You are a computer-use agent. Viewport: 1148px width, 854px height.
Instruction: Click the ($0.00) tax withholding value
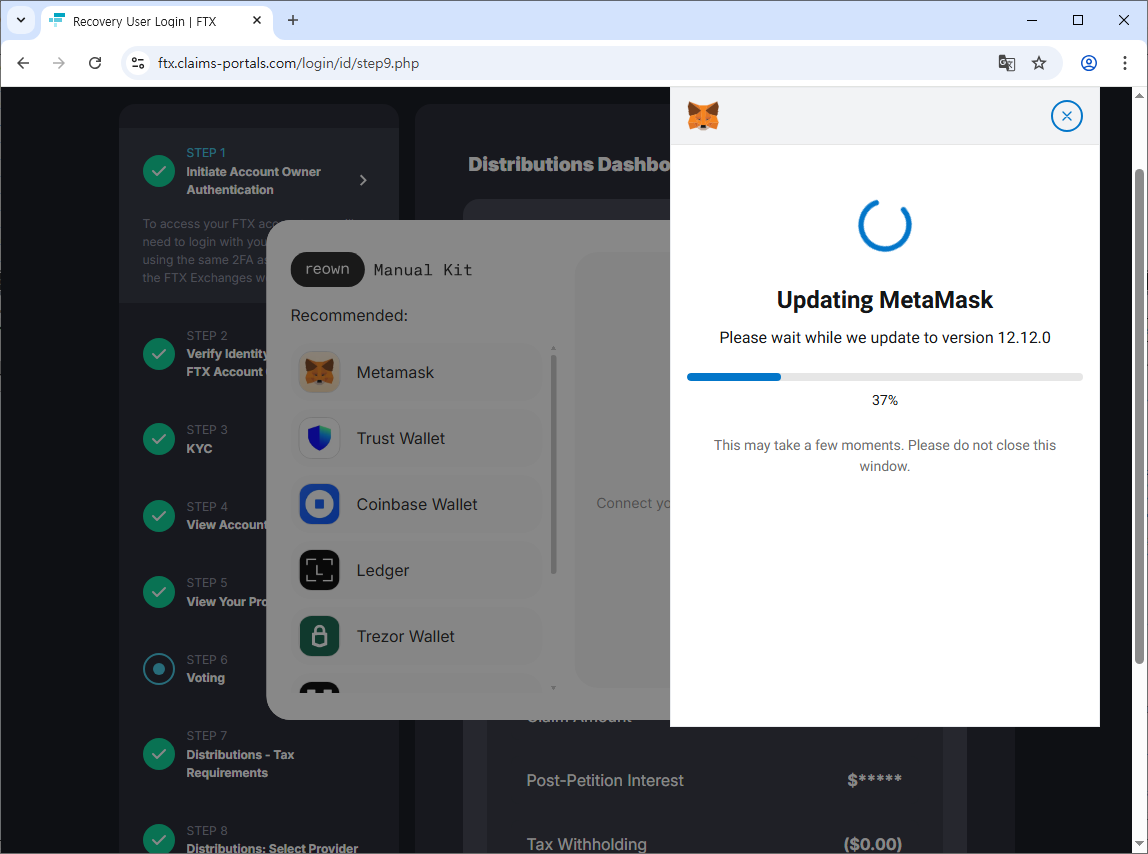pos(873,844)
